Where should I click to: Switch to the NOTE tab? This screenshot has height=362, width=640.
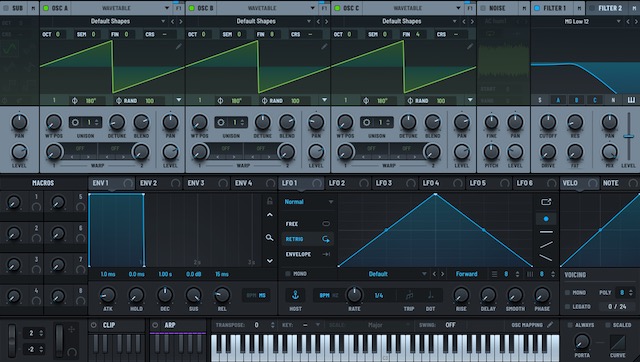(x=620, y=183)
